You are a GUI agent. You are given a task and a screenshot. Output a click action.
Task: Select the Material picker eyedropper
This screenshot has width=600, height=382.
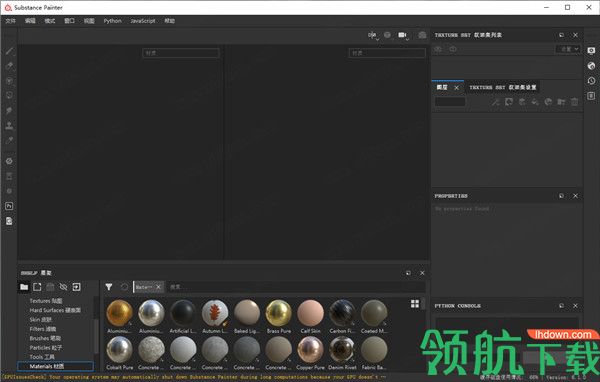coord(9,140)
